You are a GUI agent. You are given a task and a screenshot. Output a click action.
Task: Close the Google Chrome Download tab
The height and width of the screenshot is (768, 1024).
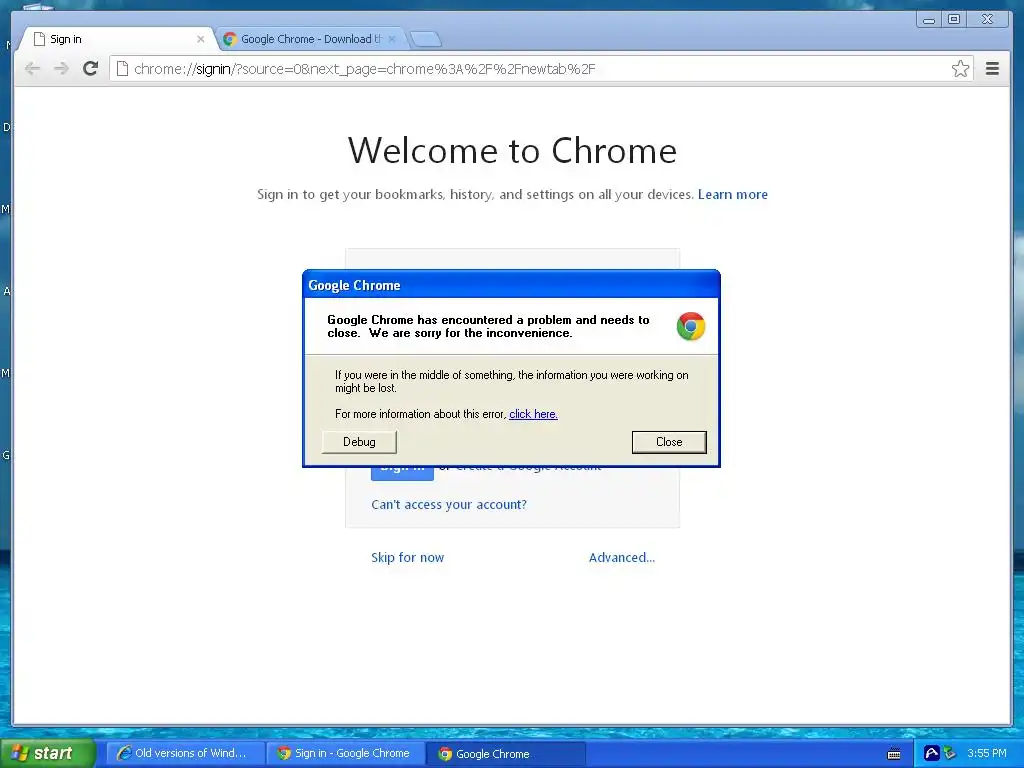[392, 39]
